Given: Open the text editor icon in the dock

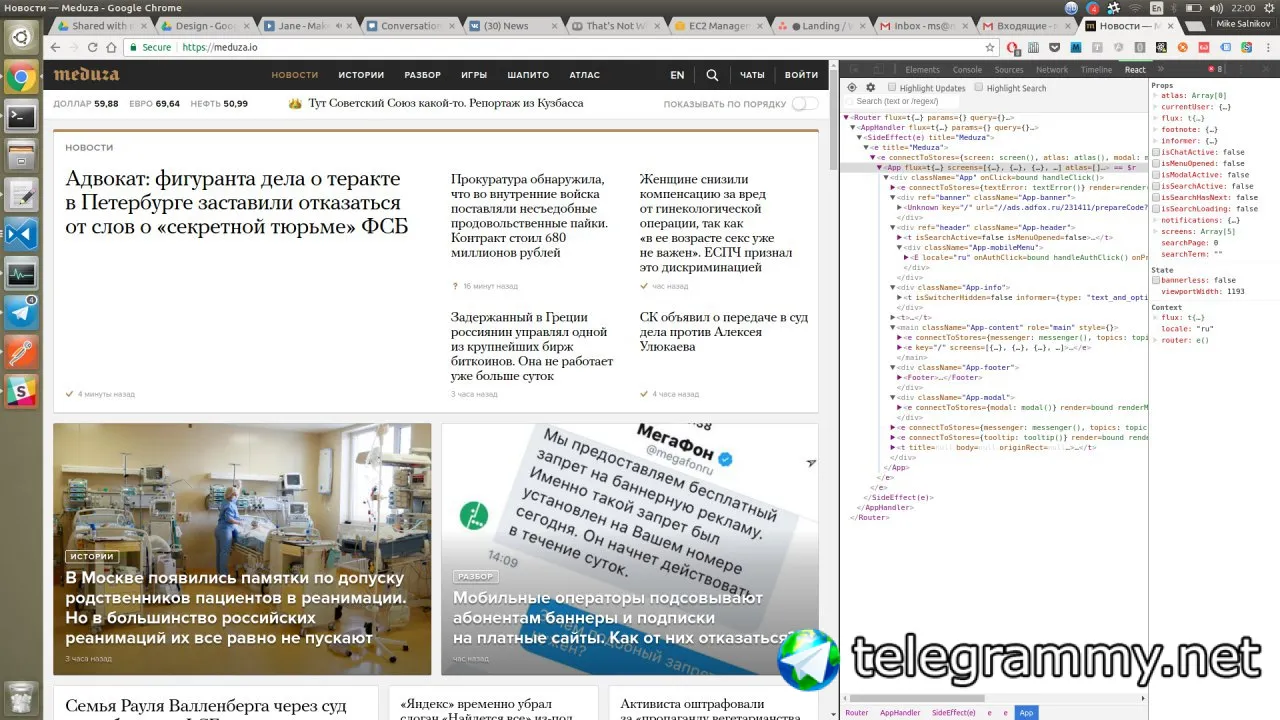Looking at the screenshot, I should [x=21, y=194].
